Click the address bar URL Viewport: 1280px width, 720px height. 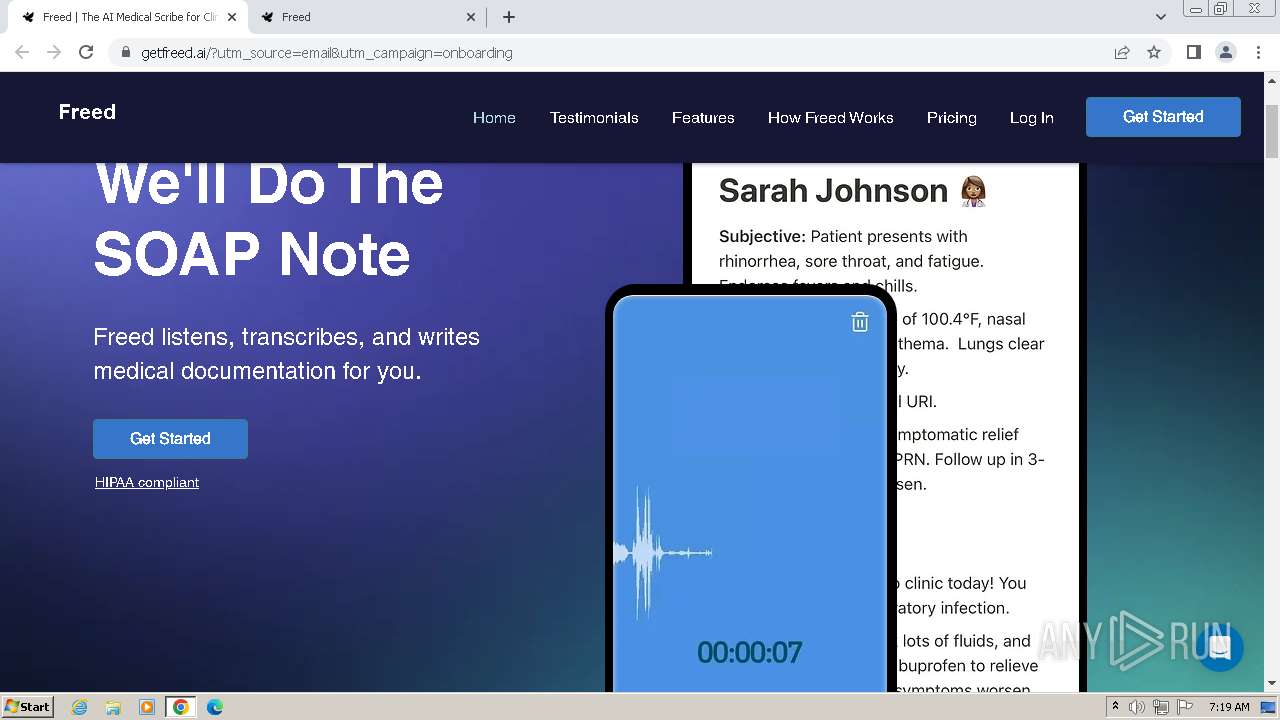(327, 53)
